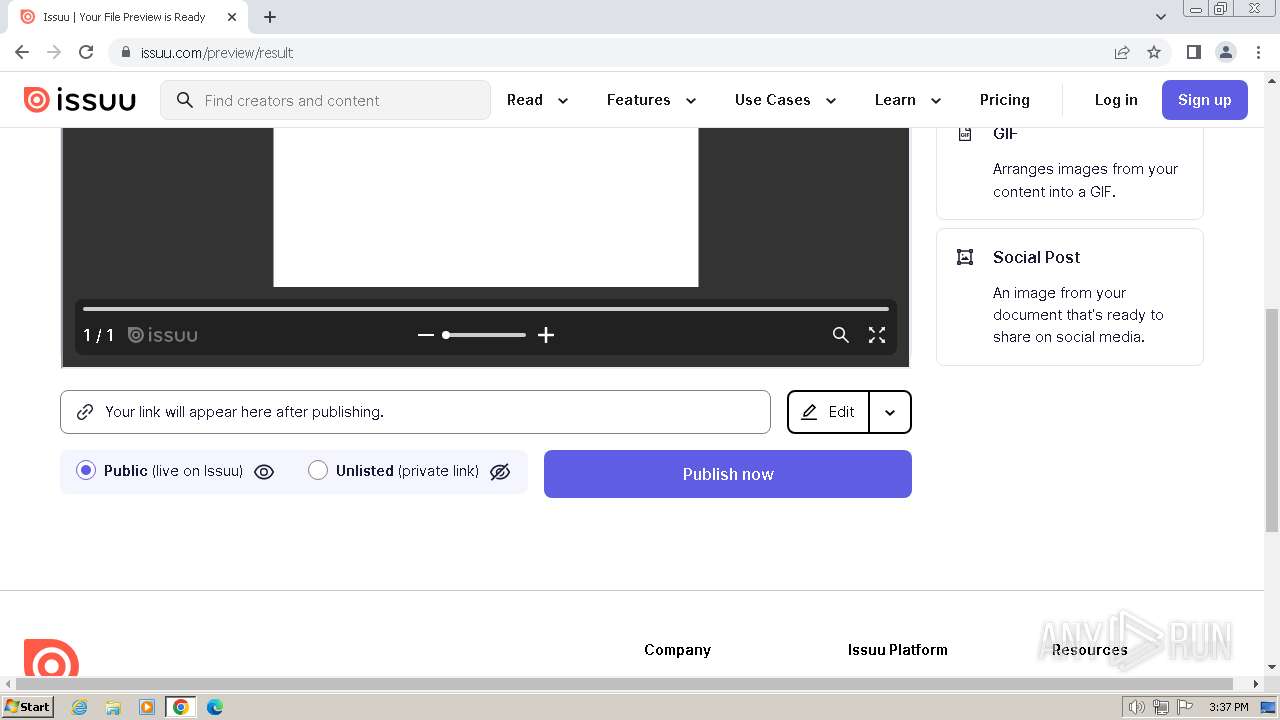Open the Pricing page
This screenshot has width=1280, height=720.
point(1005,100)
